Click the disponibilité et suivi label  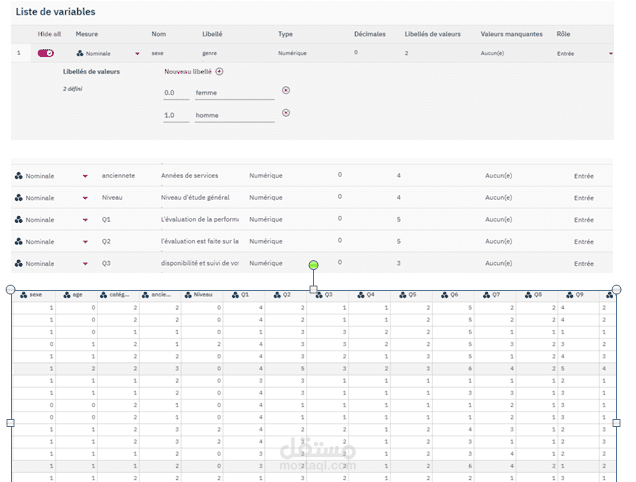[200, 263]
